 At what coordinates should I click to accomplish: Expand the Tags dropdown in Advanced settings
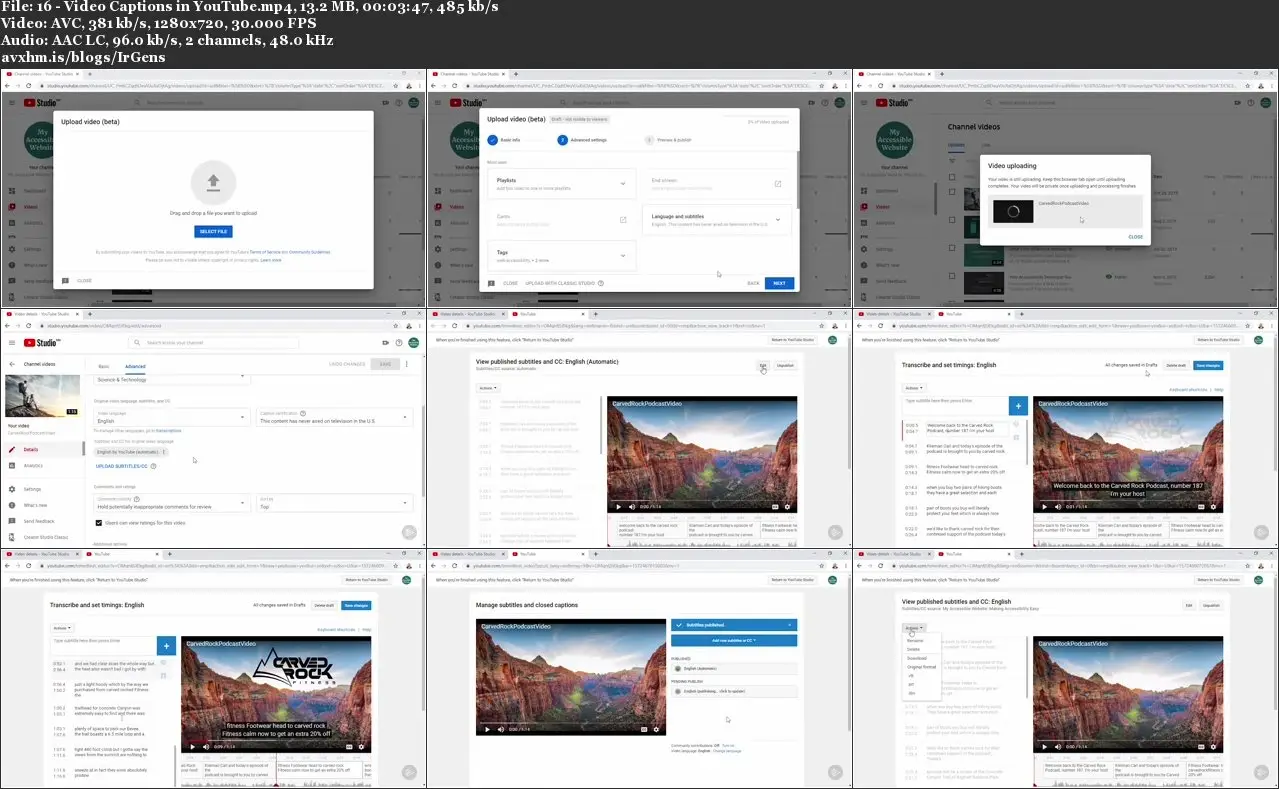pos(623,256)
